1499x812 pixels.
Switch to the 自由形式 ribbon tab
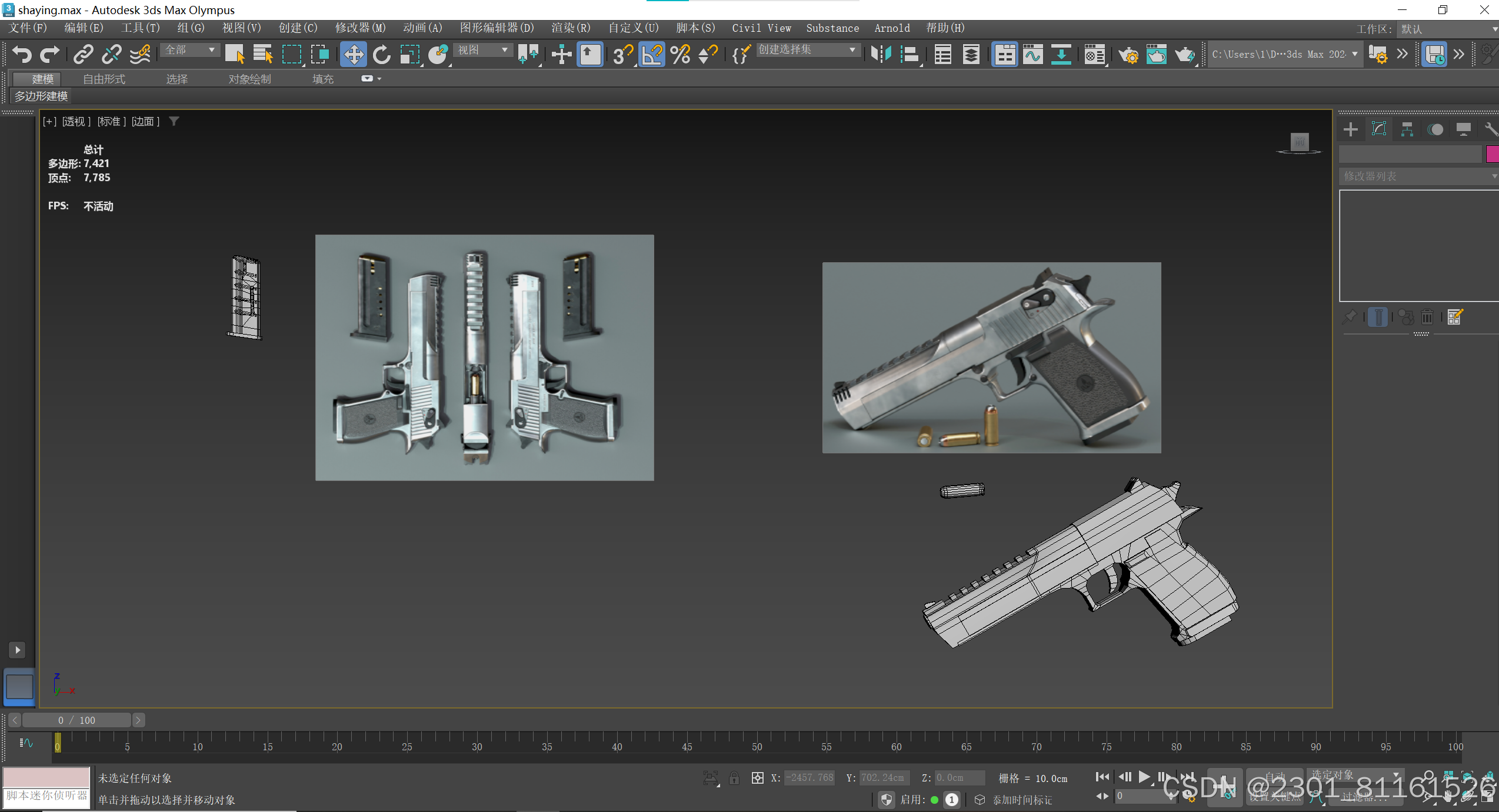[x=104, y=79]
